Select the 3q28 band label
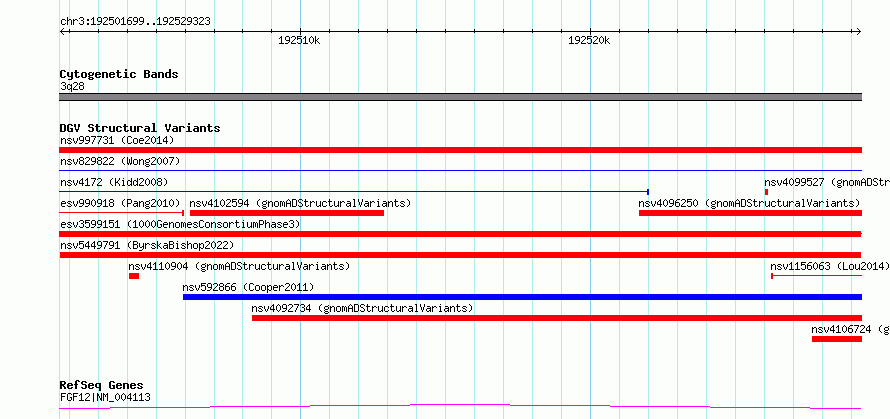This screenshot has width=890, height=419. coord(72,87)
